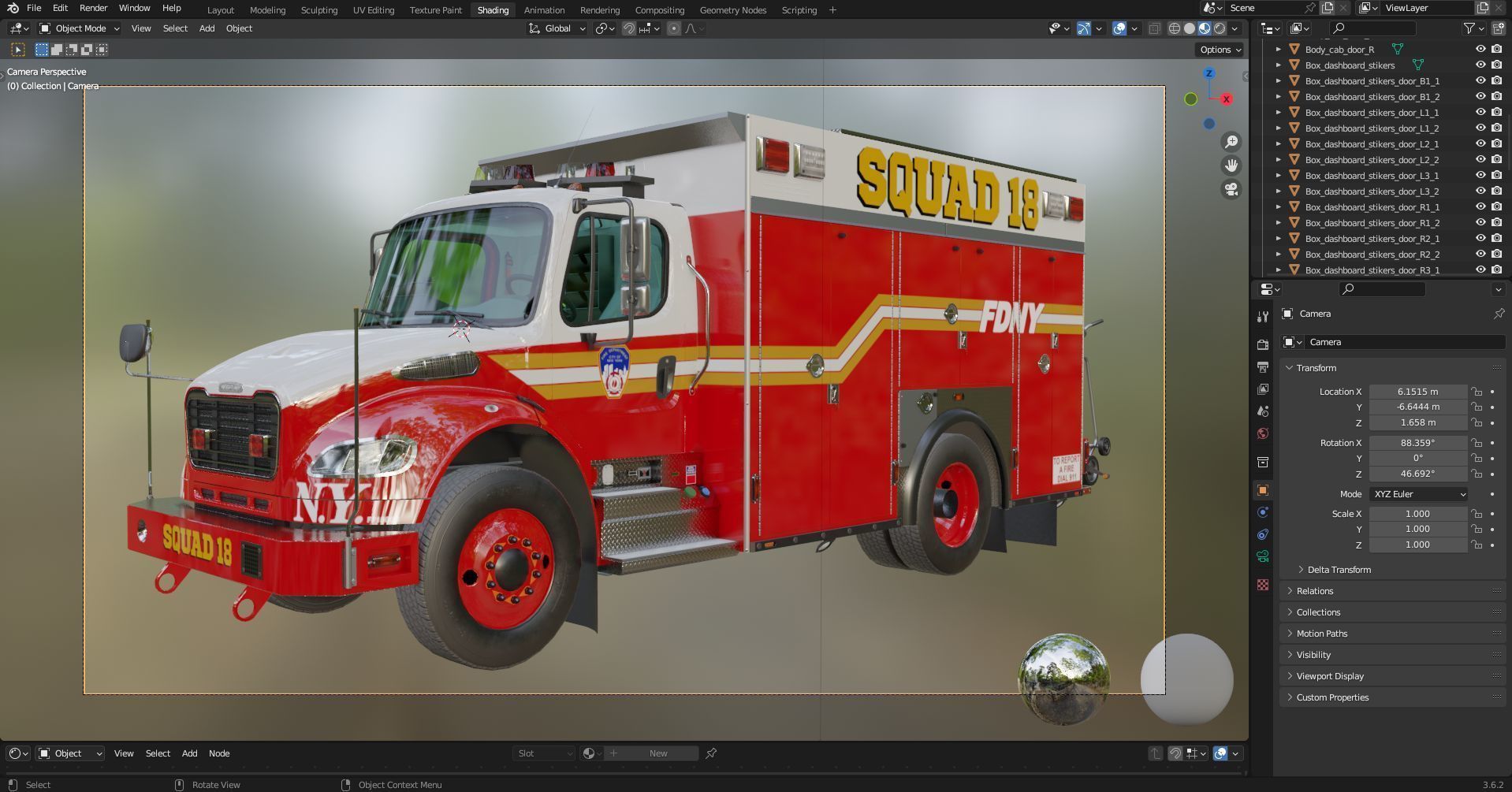Screen dimensions: 1512x792
Task: Open the XYZ Euler rotation mode dropdown
Action: 1418,494
